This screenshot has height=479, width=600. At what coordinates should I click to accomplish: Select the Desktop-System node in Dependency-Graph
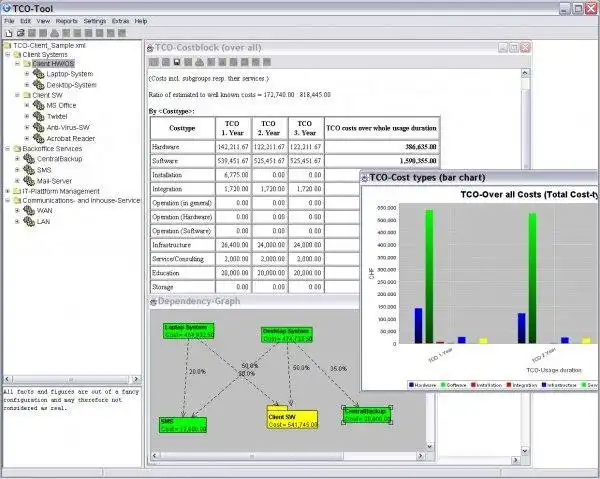tap(287, 335)
